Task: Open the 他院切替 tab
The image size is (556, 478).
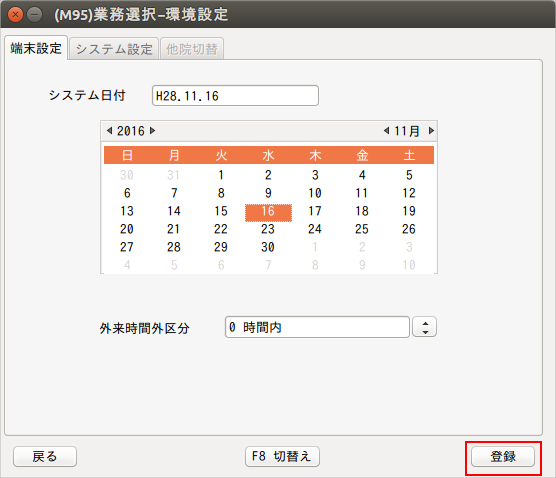Action: pos(192,49)
